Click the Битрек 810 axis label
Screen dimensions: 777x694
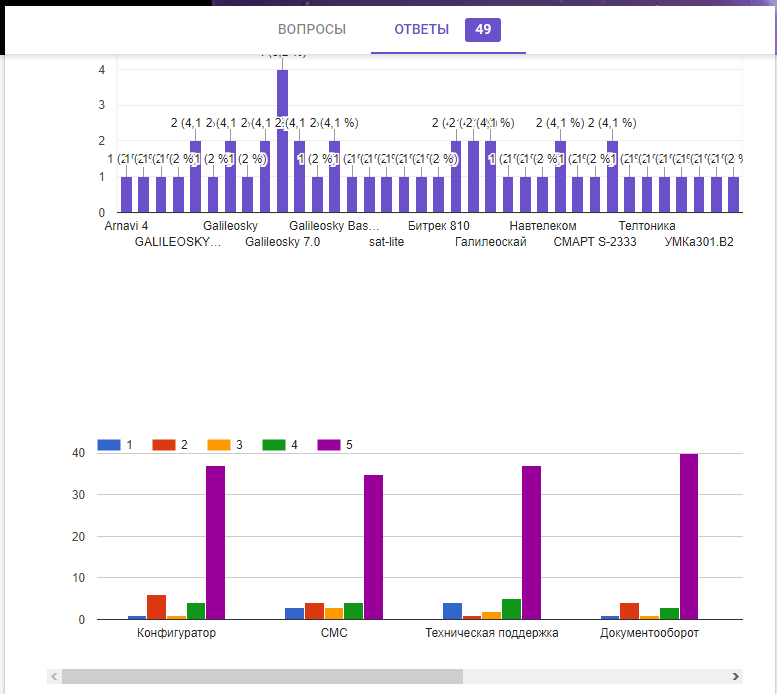pos(438,226)
